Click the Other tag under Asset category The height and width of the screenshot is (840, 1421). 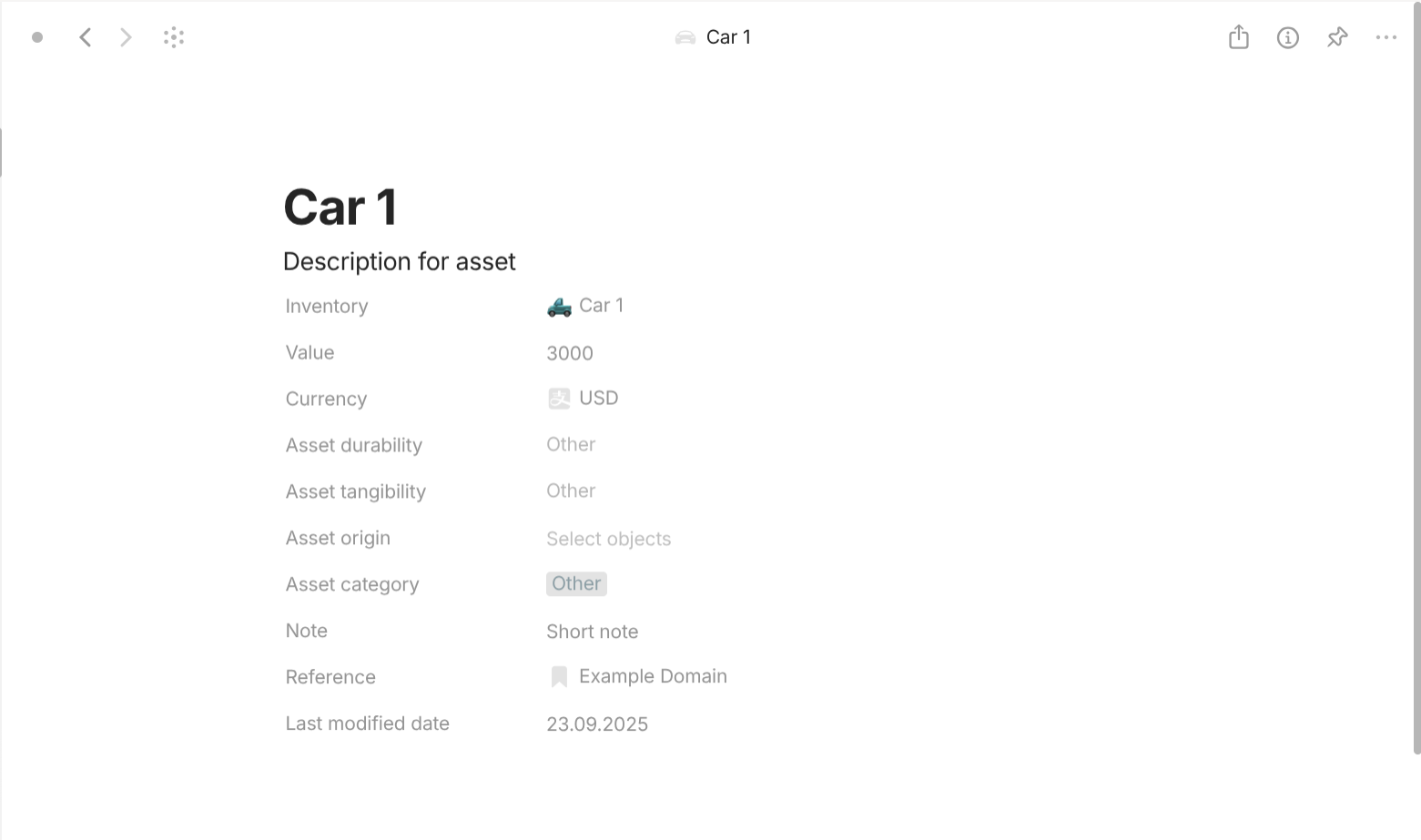(576, 583)
